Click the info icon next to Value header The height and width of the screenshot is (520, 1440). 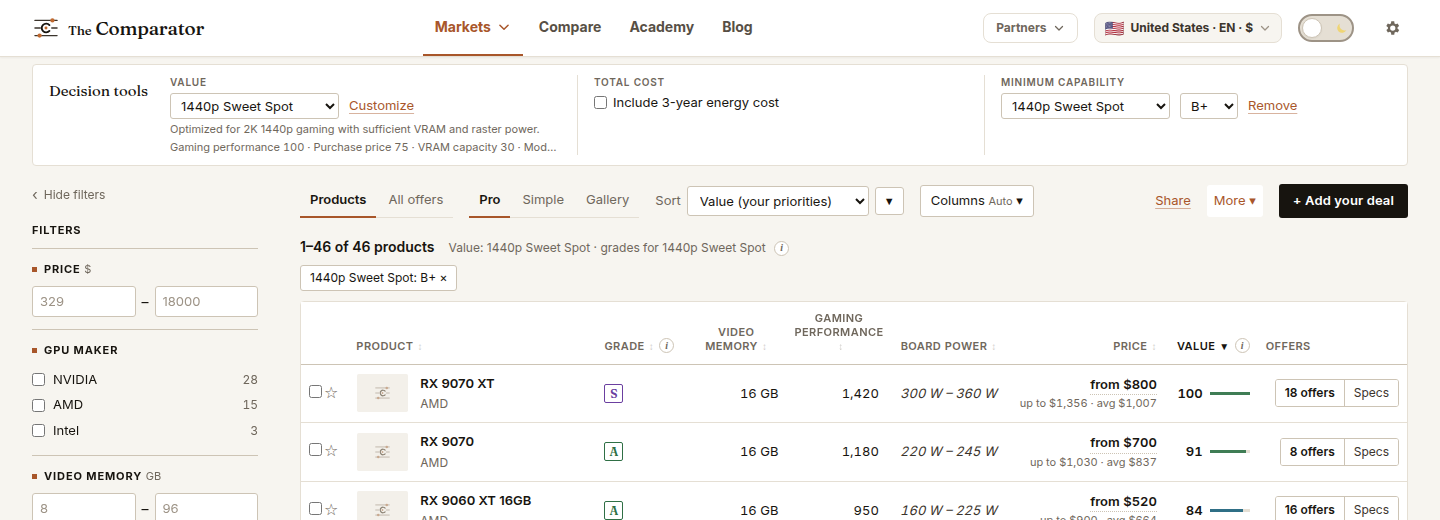point(1242,346)
